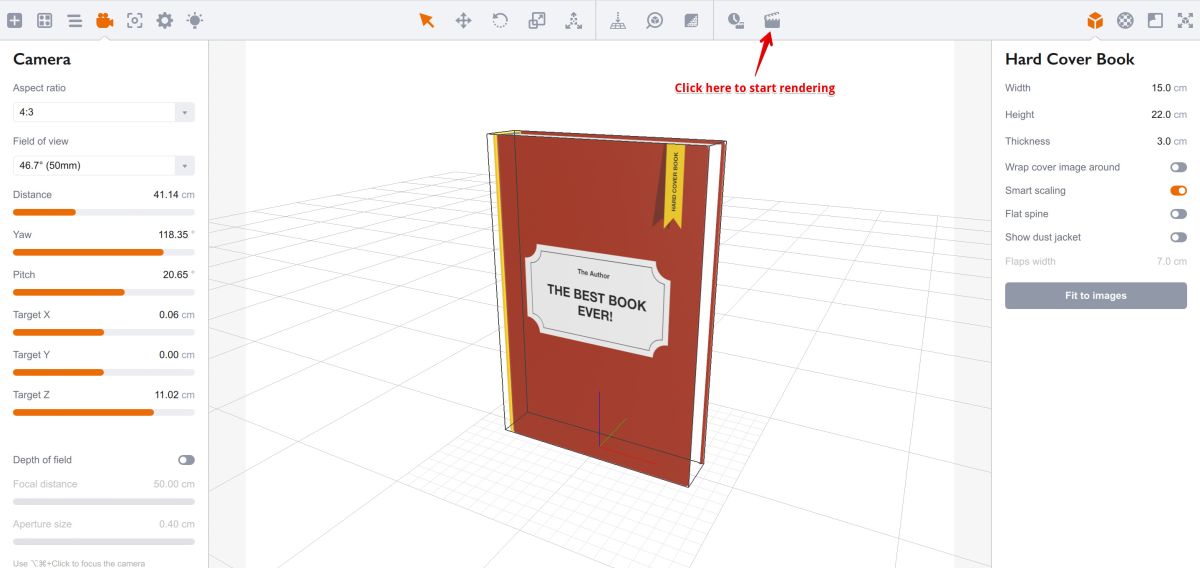Adjust the Distance slider
Viewport: 1200px width, 568px height.
[x=104, y=212]
